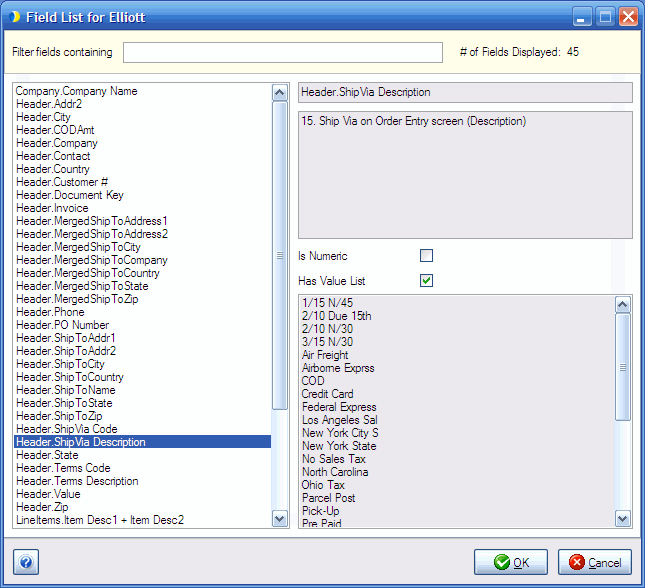Toggle the Is Numeric checkbox
This screenshot has height=588, width=645.
426,256
